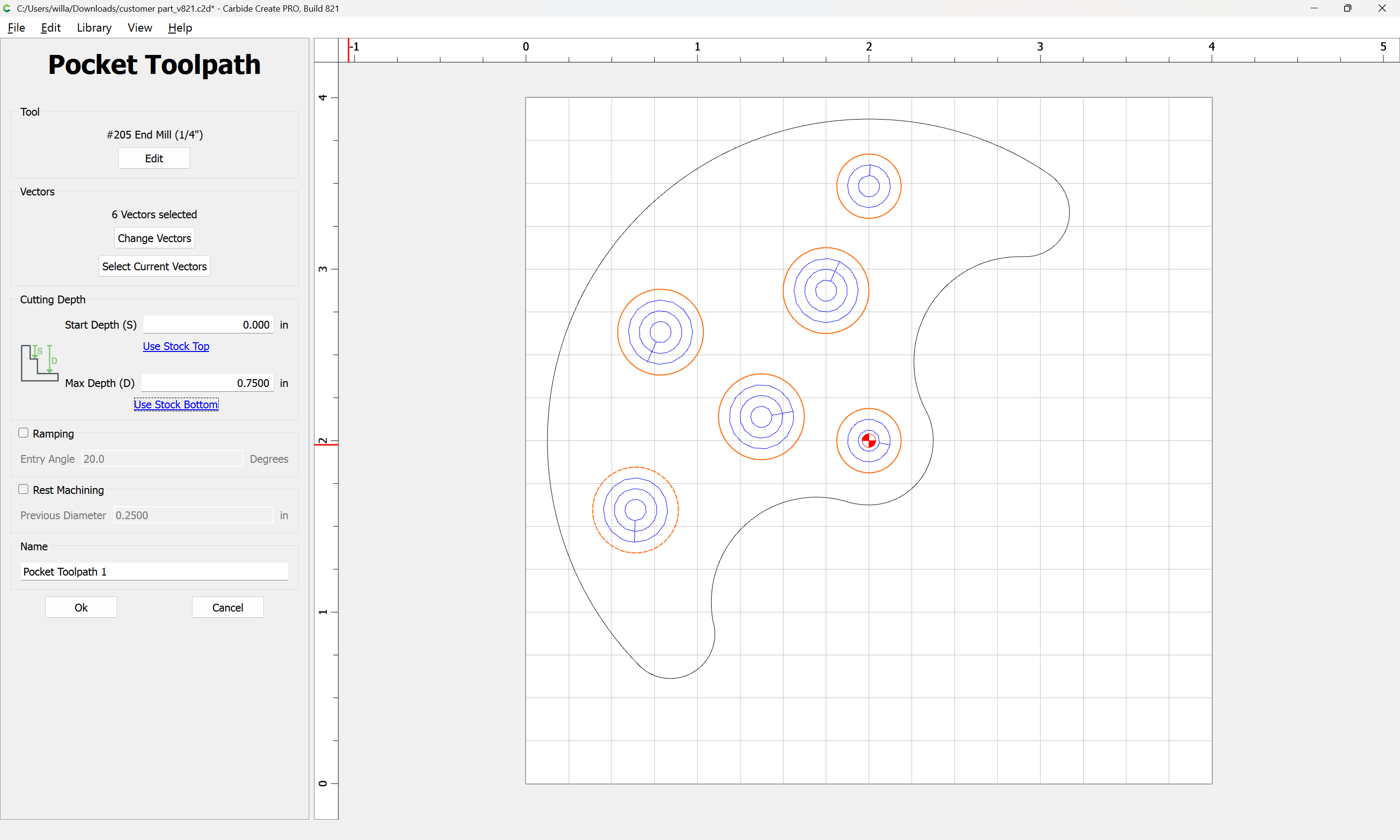Click the cutting depth diagram icon
The image size is (1400, 840).
click(x=39, y=363)
